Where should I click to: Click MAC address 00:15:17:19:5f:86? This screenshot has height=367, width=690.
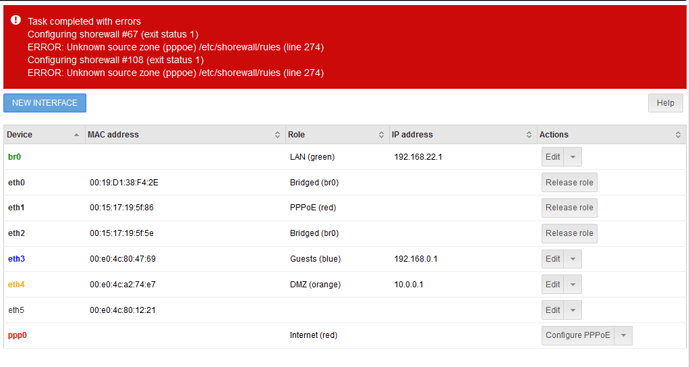121,208
